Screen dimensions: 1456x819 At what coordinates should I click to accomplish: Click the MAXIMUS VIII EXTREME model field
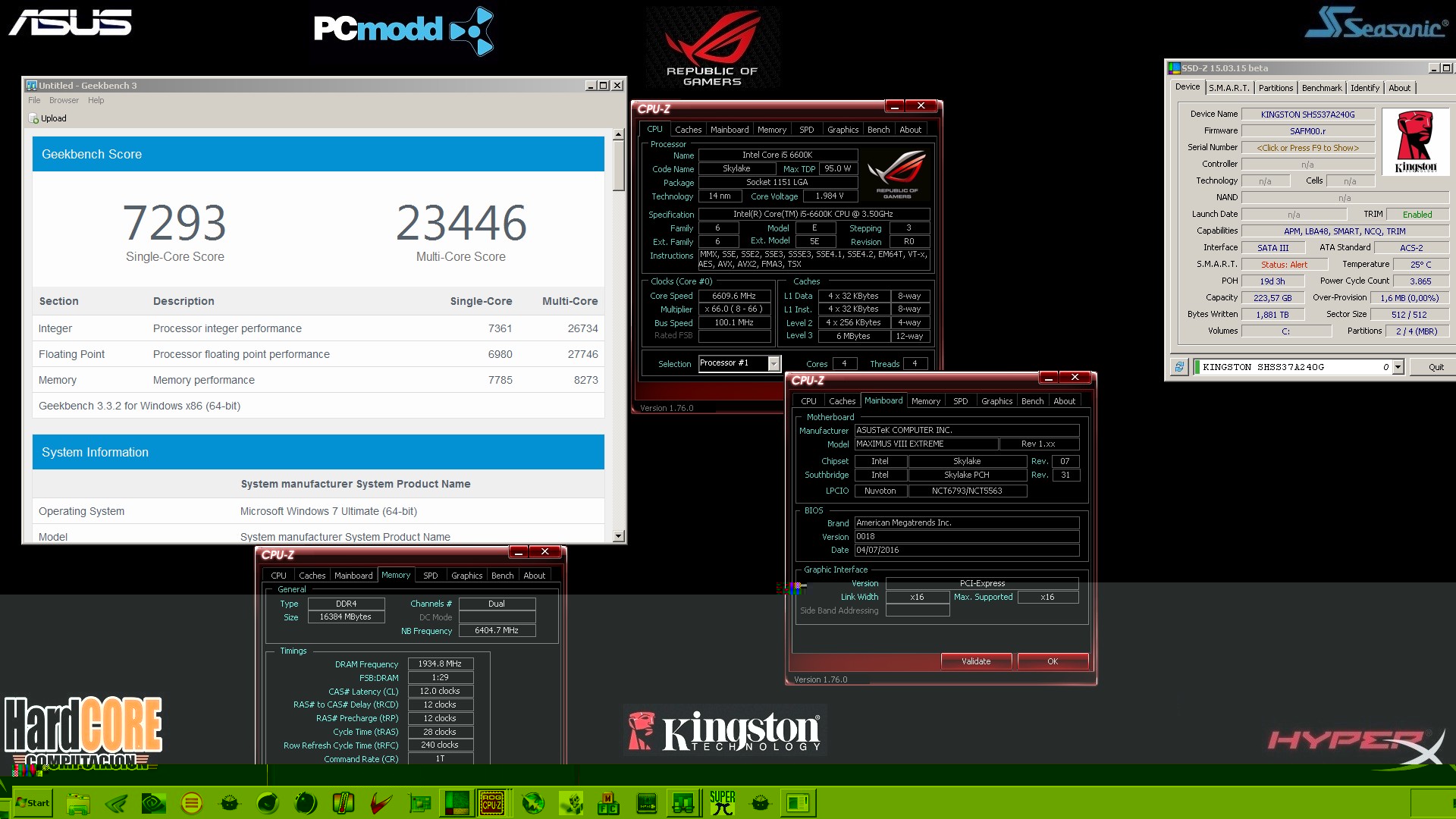pos(926,444)
